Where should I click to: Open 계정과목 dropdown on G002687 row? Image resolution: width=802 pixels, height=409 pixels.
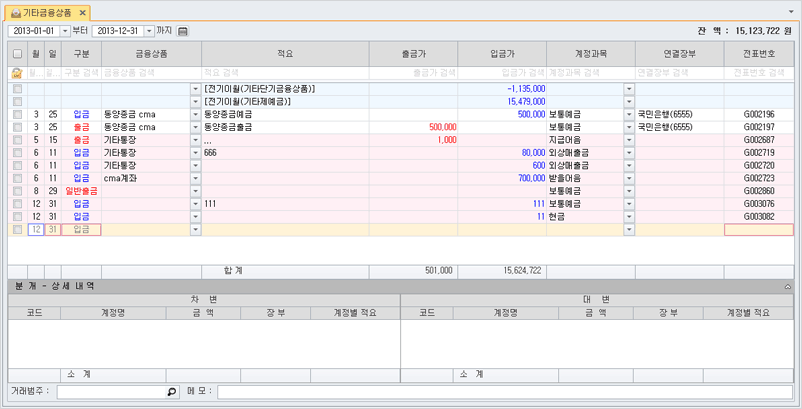point(629,140)
